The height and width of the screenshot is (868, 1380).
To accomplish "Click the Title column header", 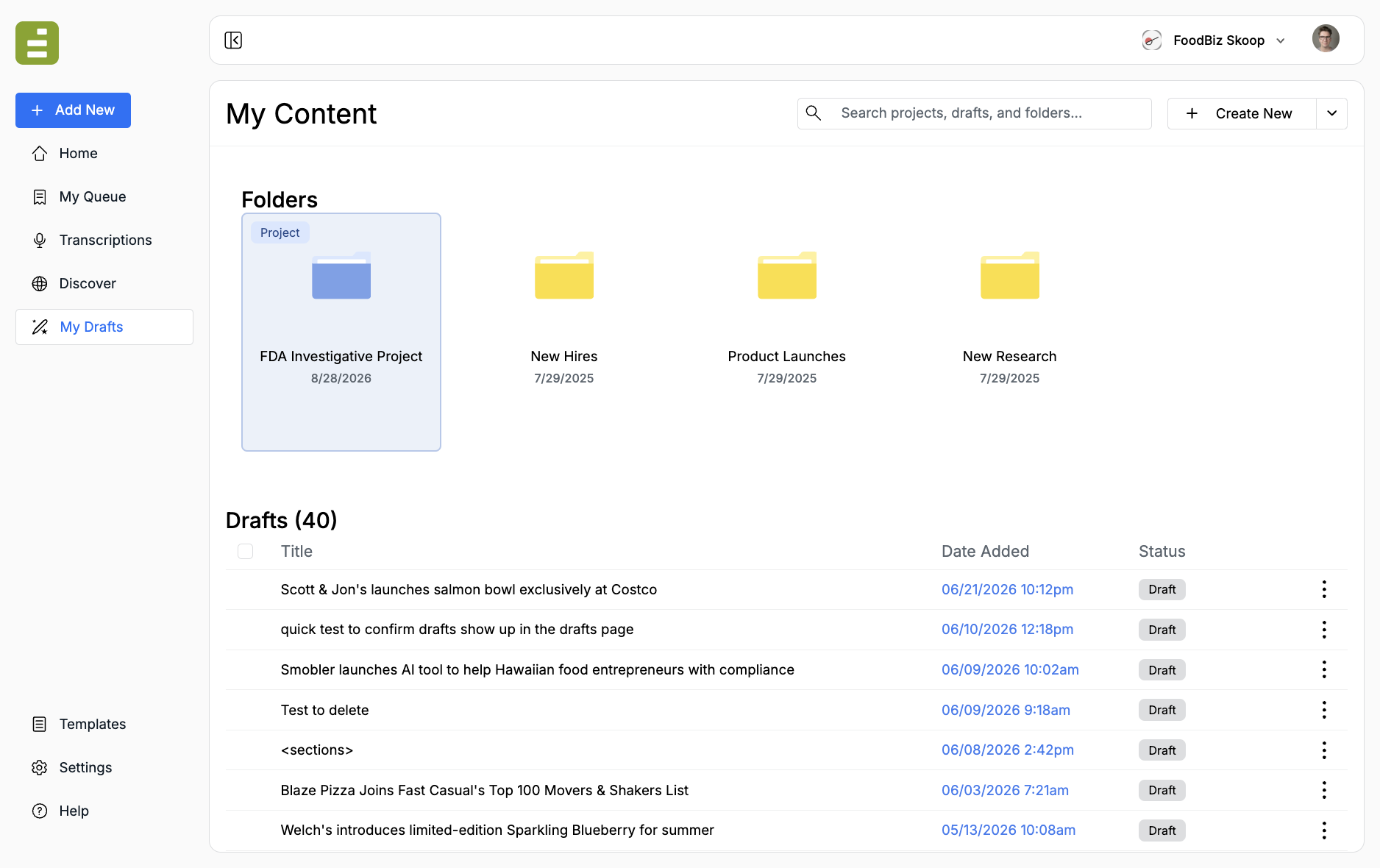I will [x=296, y=552].
